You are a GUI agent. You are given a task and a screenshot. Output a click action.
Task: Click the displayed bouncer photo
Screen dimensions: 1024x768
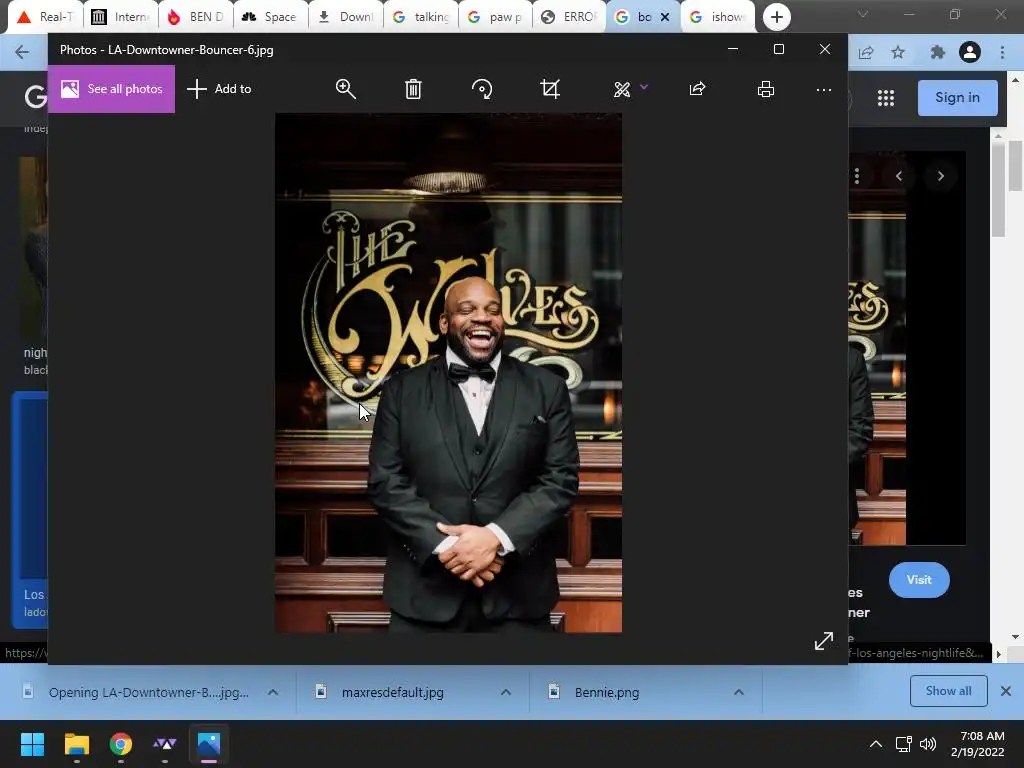[x=448, y=373]
